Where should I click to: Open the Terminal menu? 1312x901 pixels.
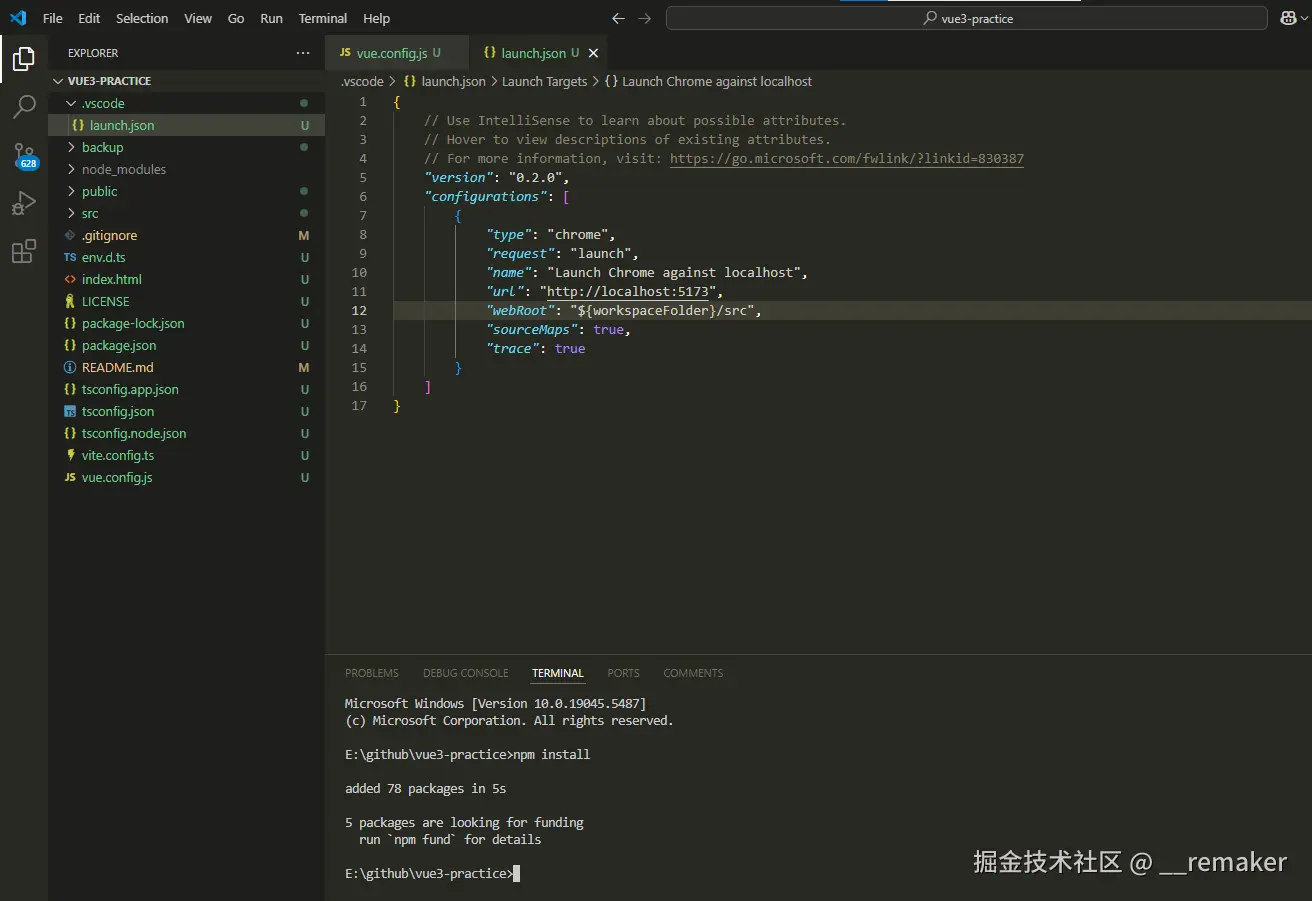pos(323,19)
